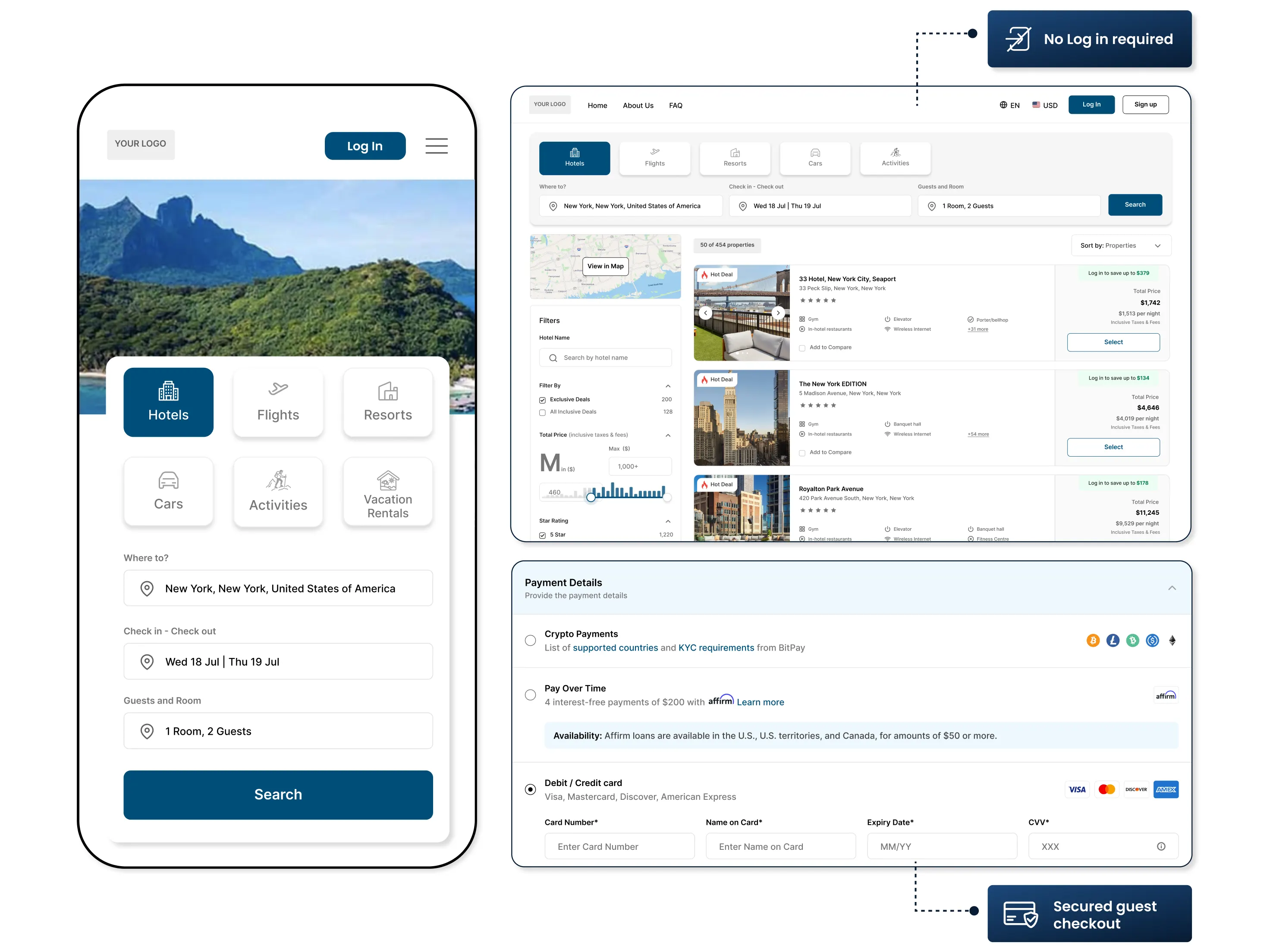Viewport: 1270px width, 952px height.
Task: Click the Hot Deal badge on 33 Hotel
Action: point(717,275)
